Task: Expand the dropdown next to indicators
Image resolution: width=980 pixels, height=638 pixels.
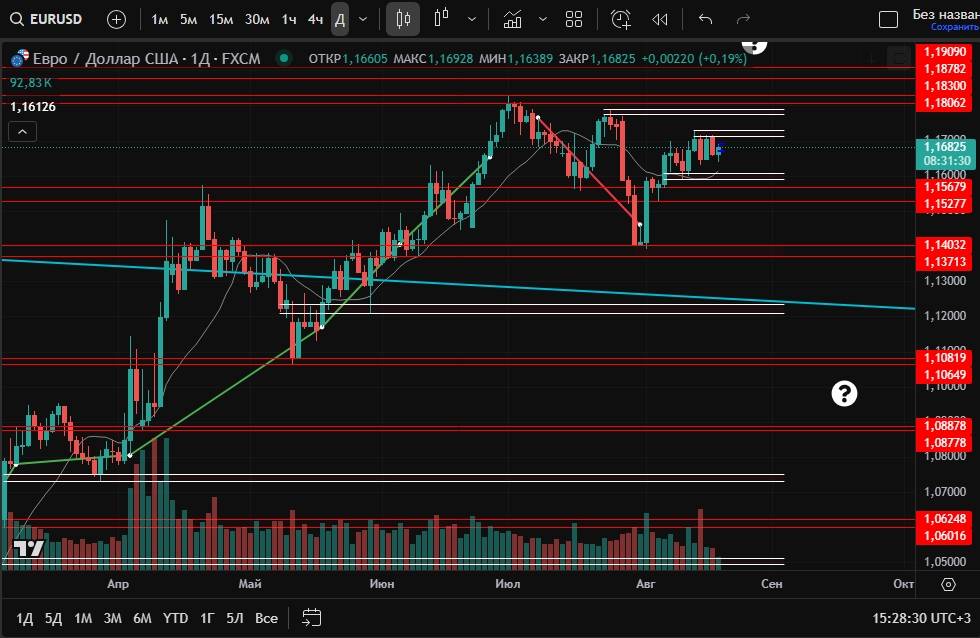Action: tap(543, 19)
